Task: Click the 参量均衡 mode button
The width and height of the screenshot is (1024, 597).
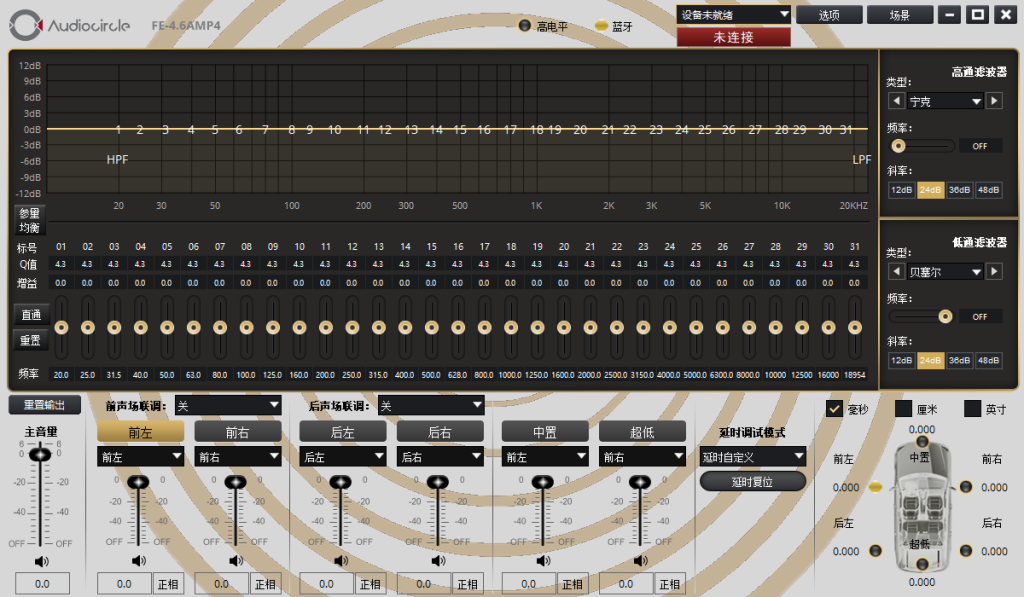Action: pyautogui.click(x=29, y=220)
